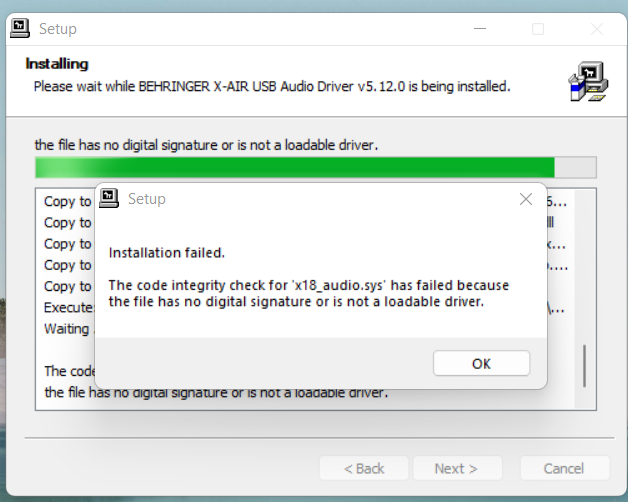628x502 pixels.
Task: Select the 'Execute' line in the install log
Action: 69,308
